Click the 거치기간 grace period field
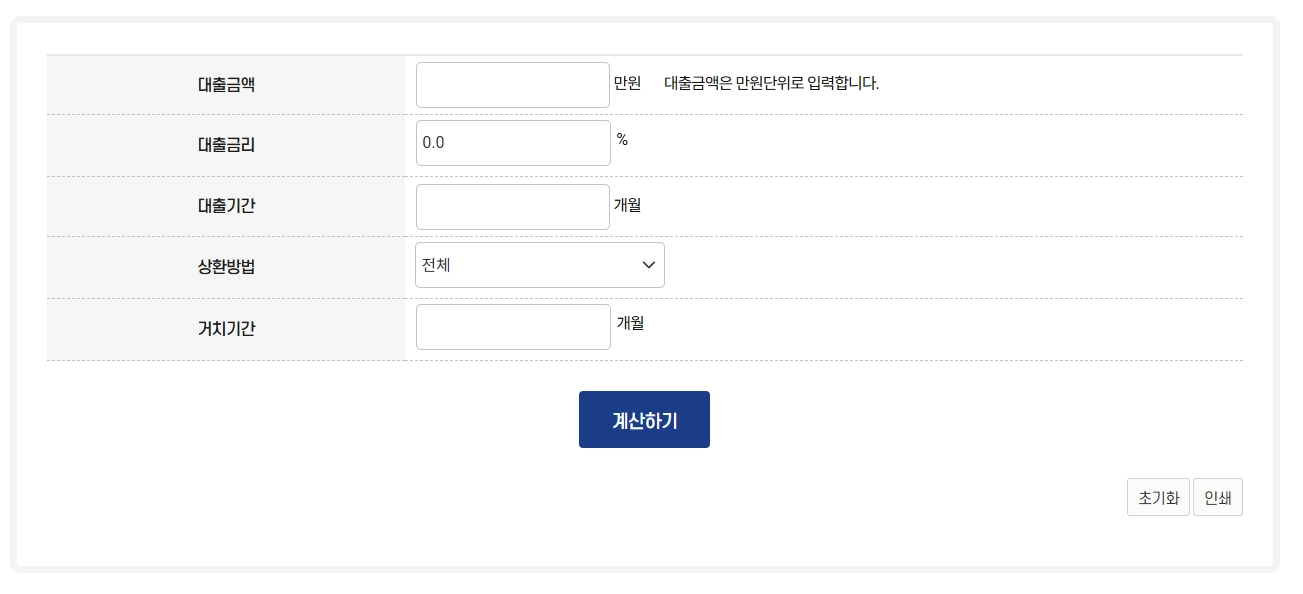Viewport: 1303px width, 594px height. [x=512, y=326]
